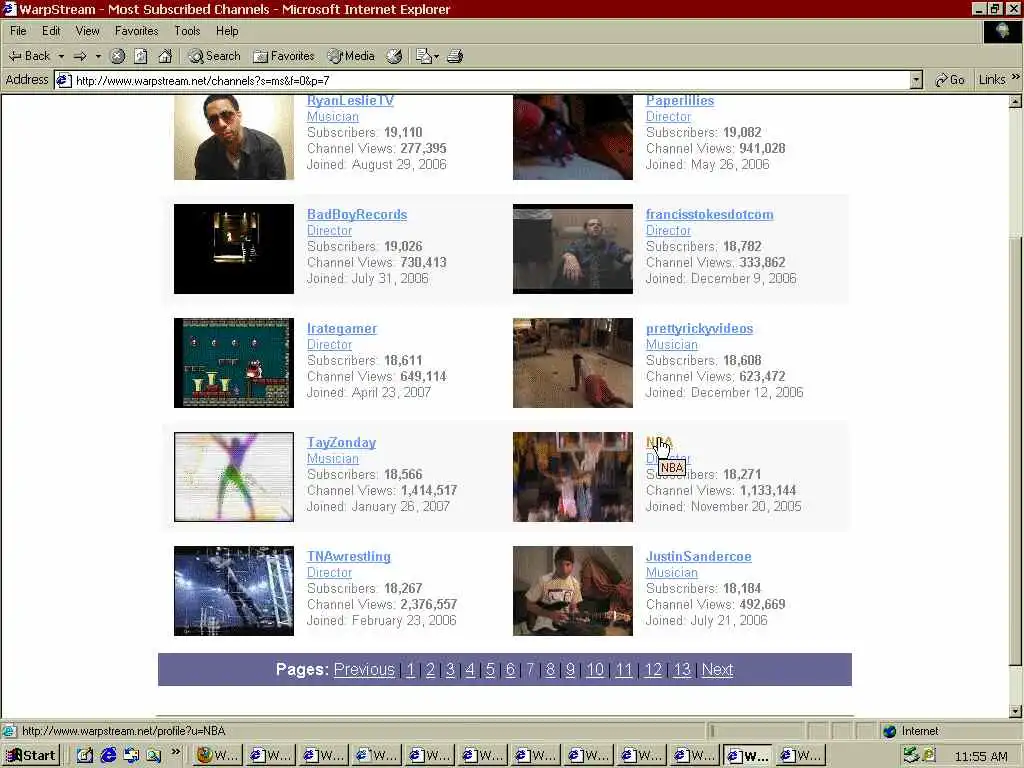Open the prettyrickyvideos channel link
The height and width of the screenshot is (768, 1024).
pyautogui.click(x=699, y=328)
